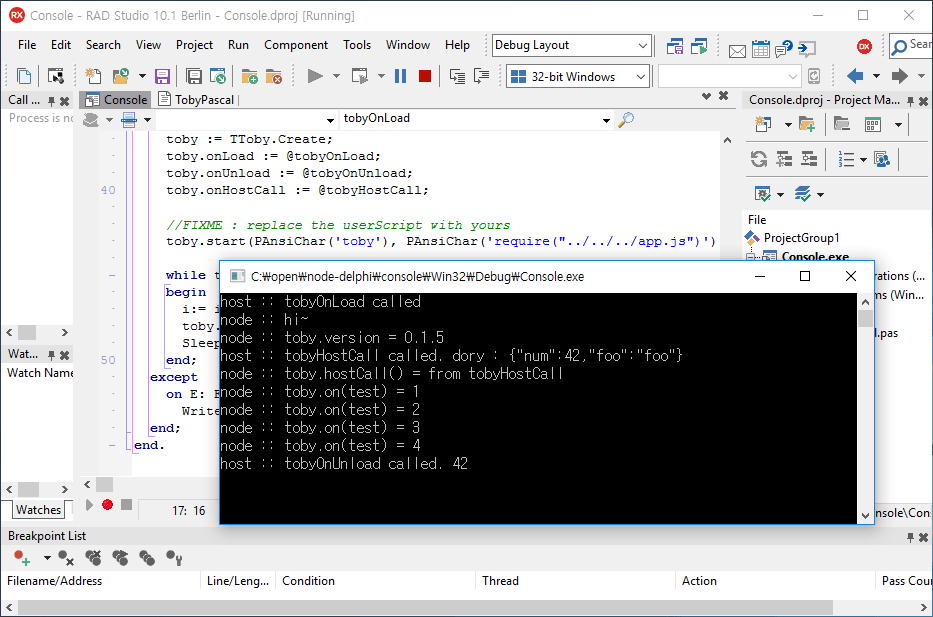Open editor tab list chevron dropdown

(x=706, y=96)
